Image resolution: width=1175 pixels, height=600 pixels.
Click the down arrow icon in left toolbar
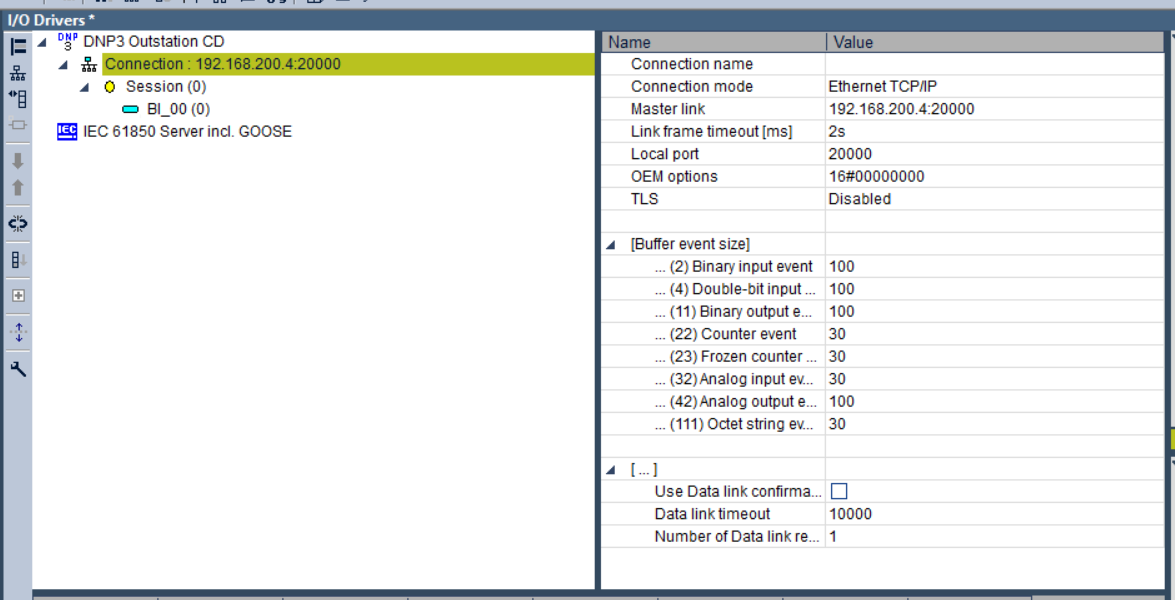(18, 161)
